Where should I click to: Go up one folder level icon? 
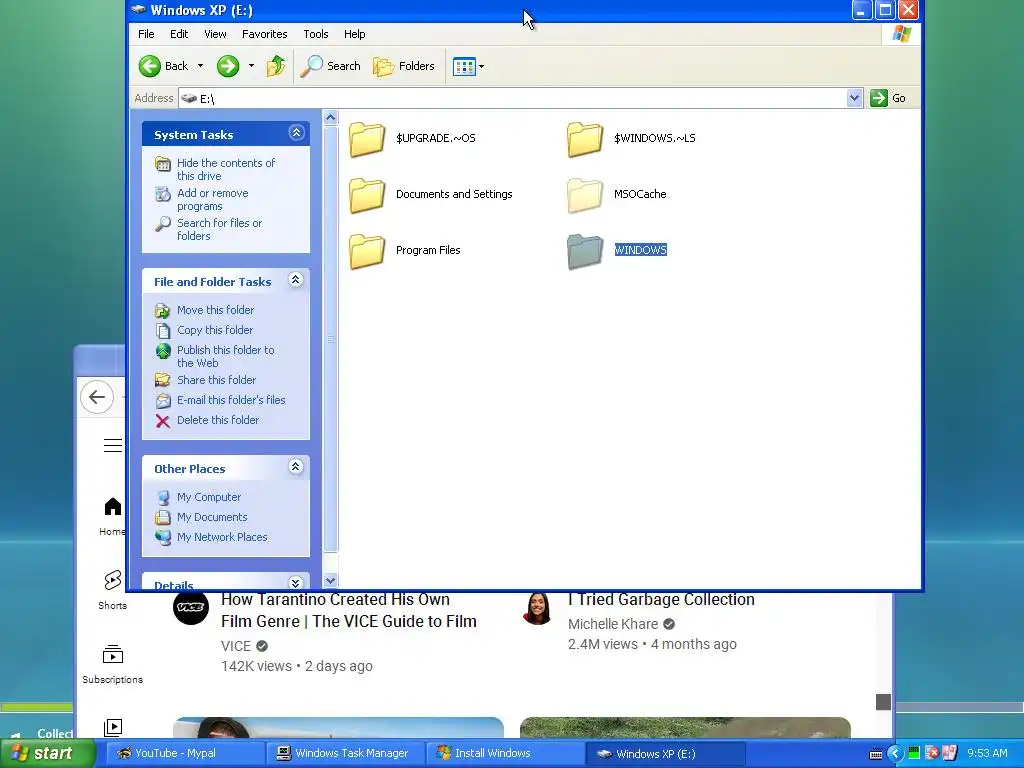pos(276,66)
